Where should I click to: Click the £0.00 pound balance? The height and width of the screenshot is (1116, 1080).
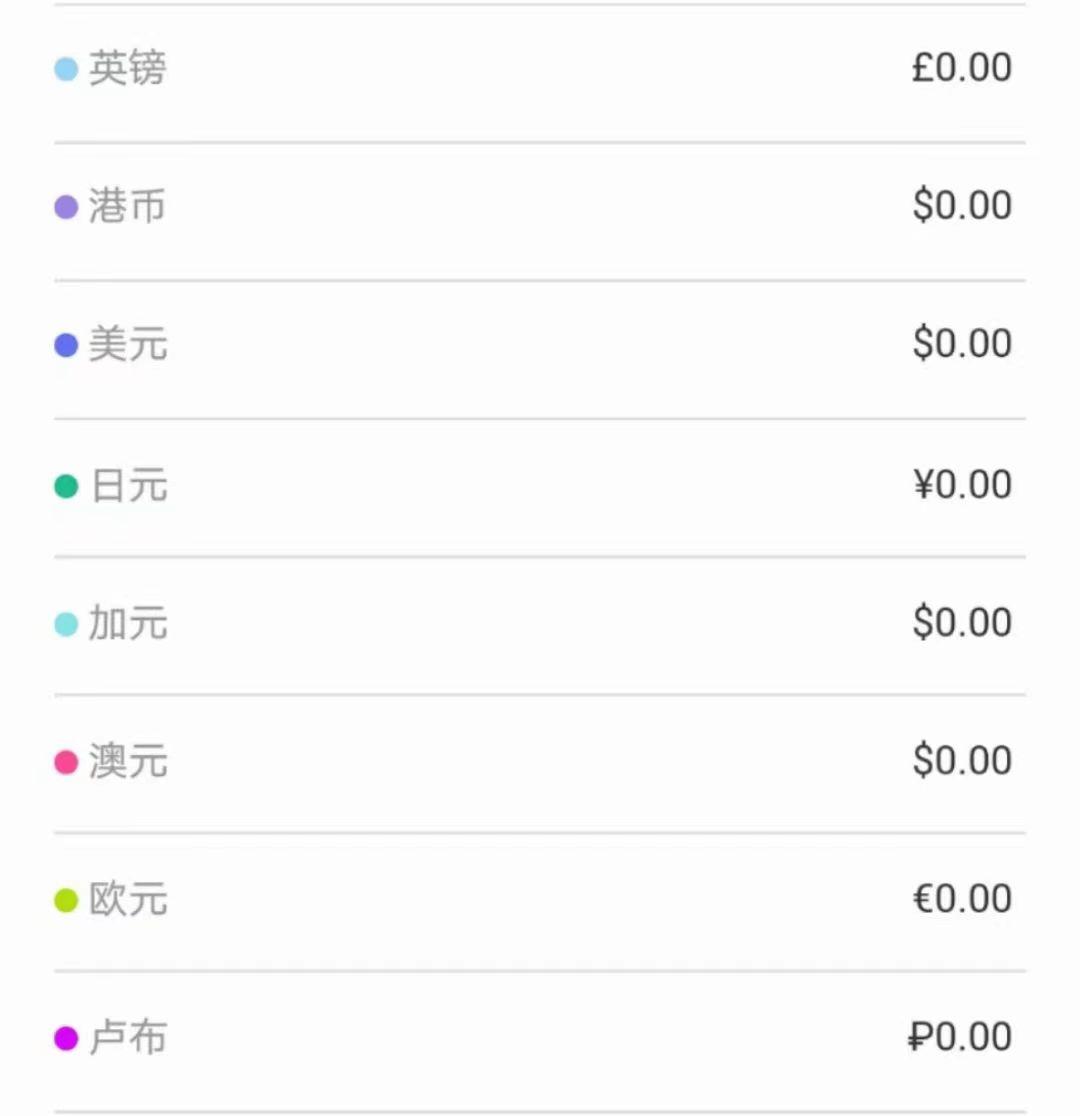pyautogui.click(x=961, y=68)
